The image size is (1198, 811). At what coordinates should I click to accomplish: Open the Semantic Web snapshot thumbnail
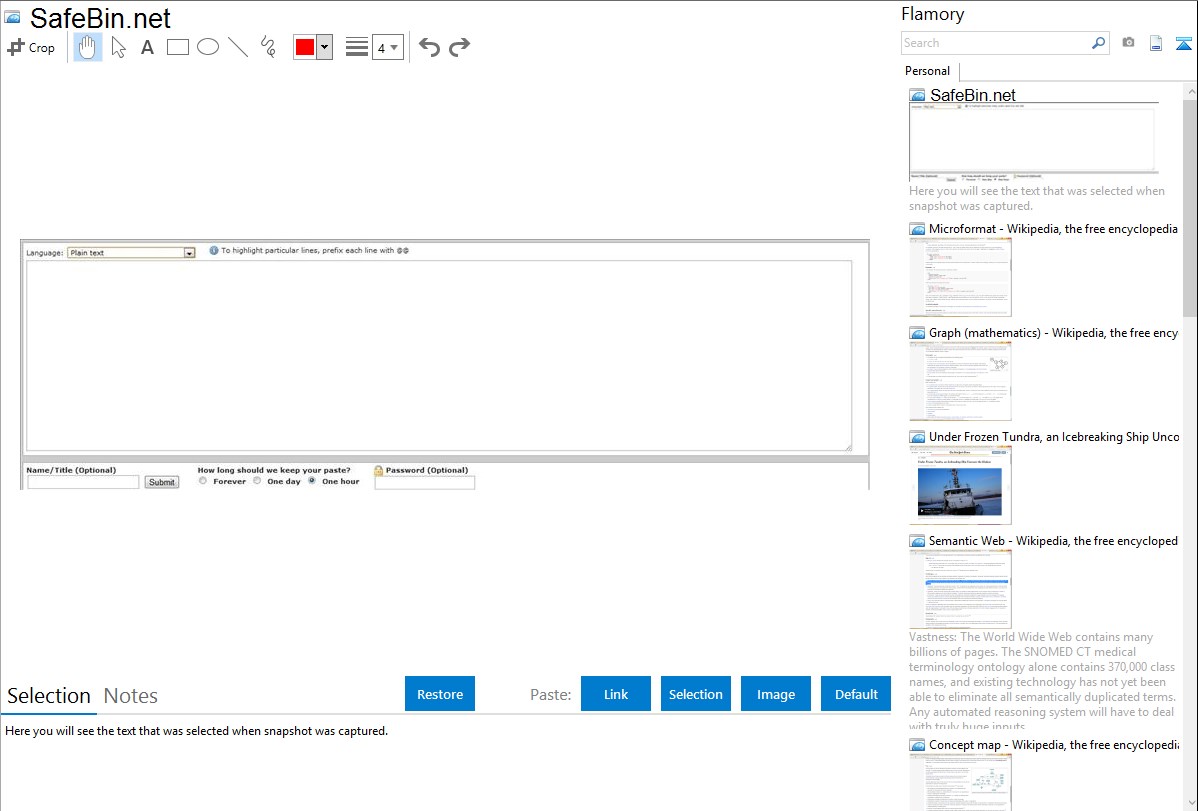(x=960, y=589)
